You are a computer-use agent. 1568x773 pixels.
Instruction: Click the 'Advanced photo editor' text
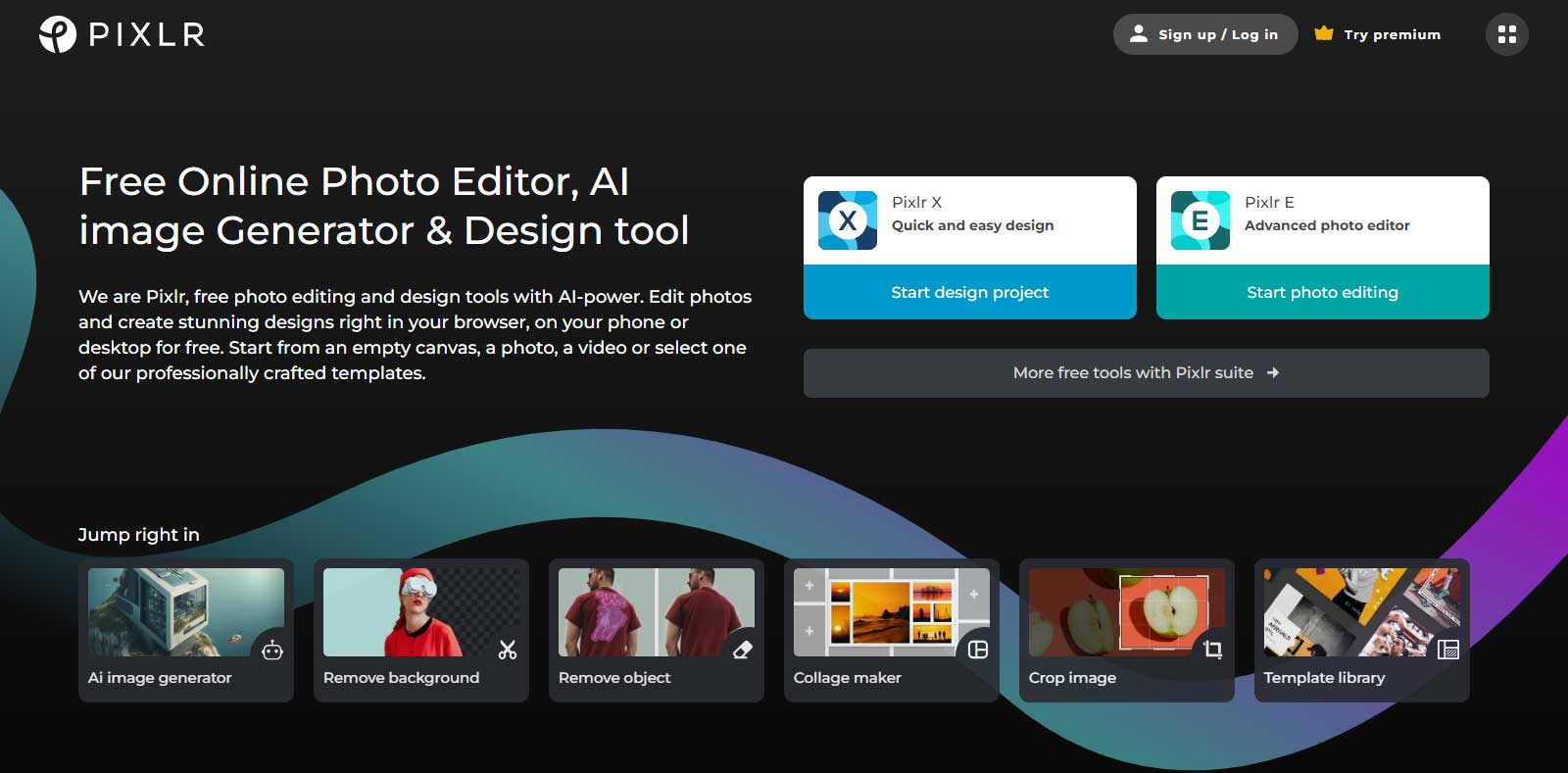[x=1327, y=225]
